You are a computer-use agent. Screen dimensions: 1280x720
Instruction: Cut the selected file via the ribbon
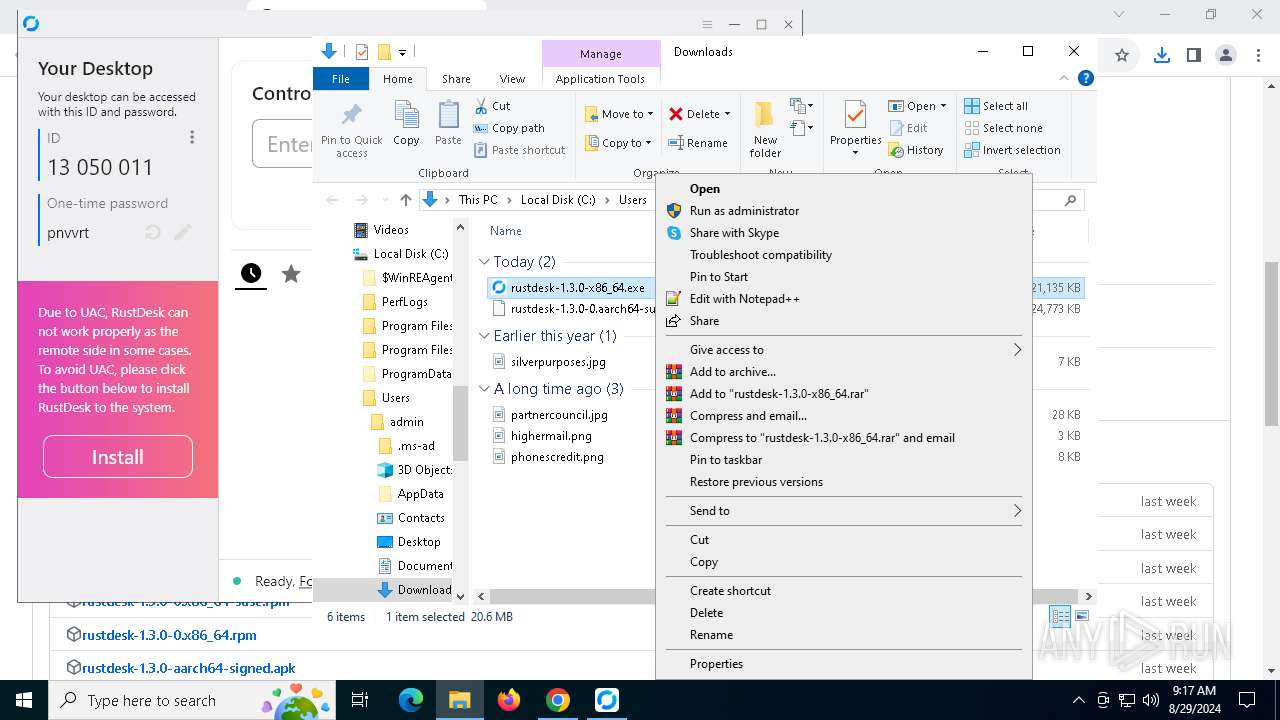click(x=492, y=106)
